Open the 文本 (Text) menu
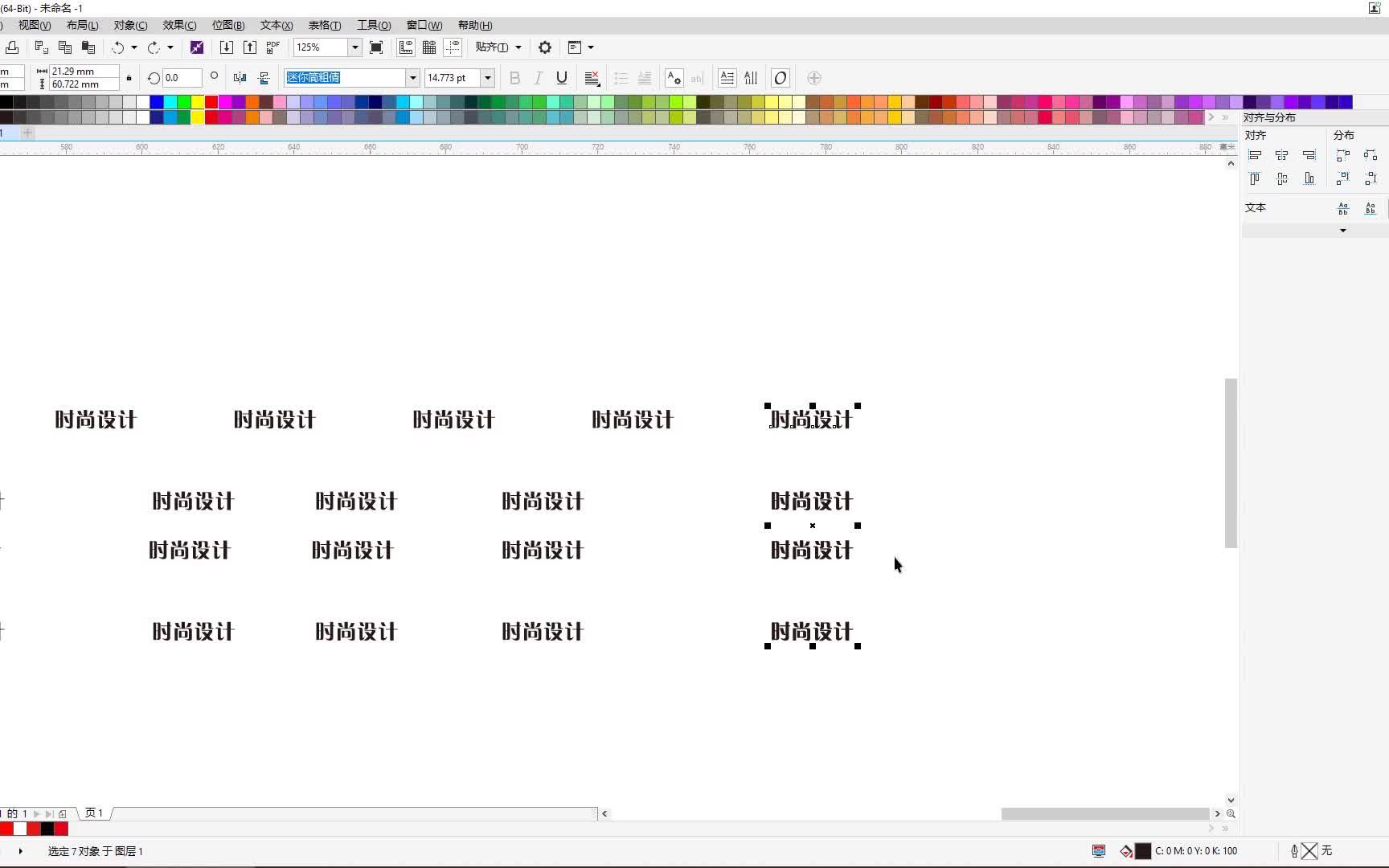 coord(277,26)
